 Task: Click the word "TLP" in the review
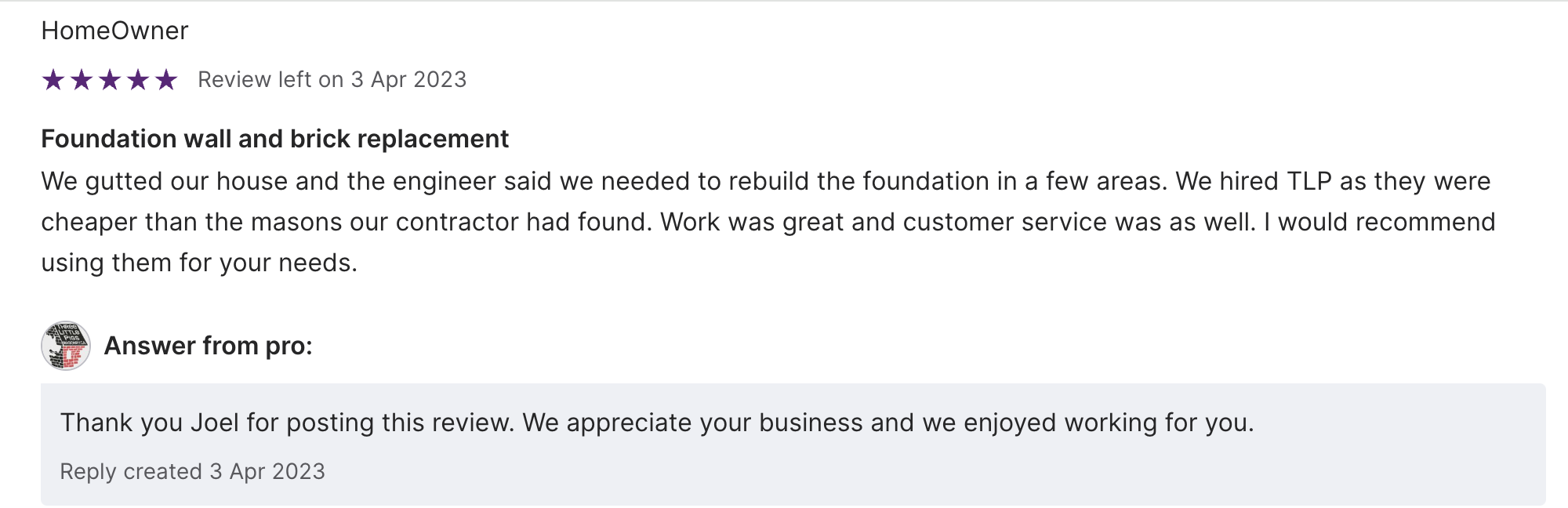point(1309,181)
